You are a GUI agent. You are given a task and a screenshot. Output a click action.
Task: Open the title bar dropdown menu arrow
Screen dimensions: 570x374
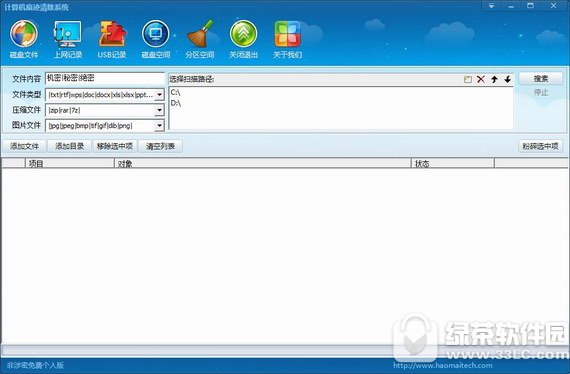coord(491,6)
